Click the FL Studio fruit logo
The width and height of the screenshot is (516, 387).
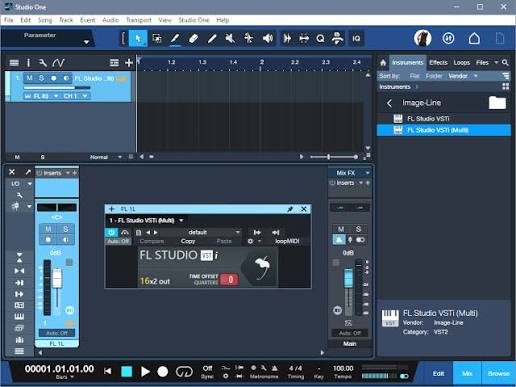point(262,267)
